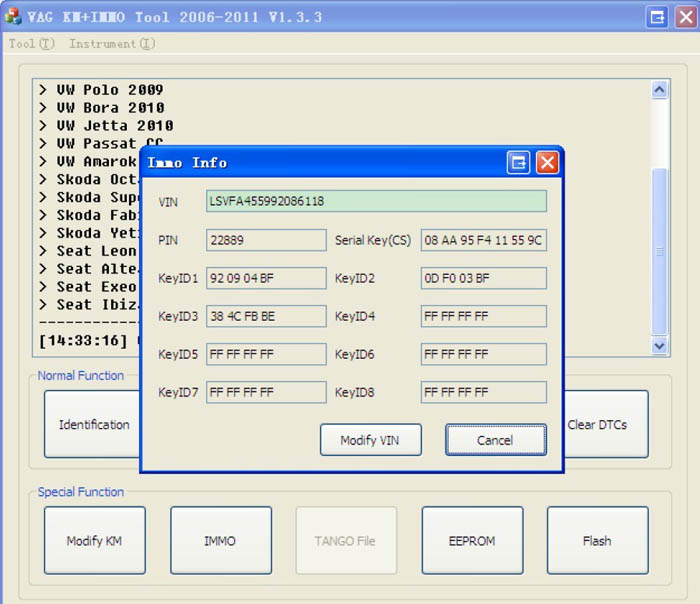Click the KeyID6 field
This screenshot has width=700, height=604.
click(484, 354)
